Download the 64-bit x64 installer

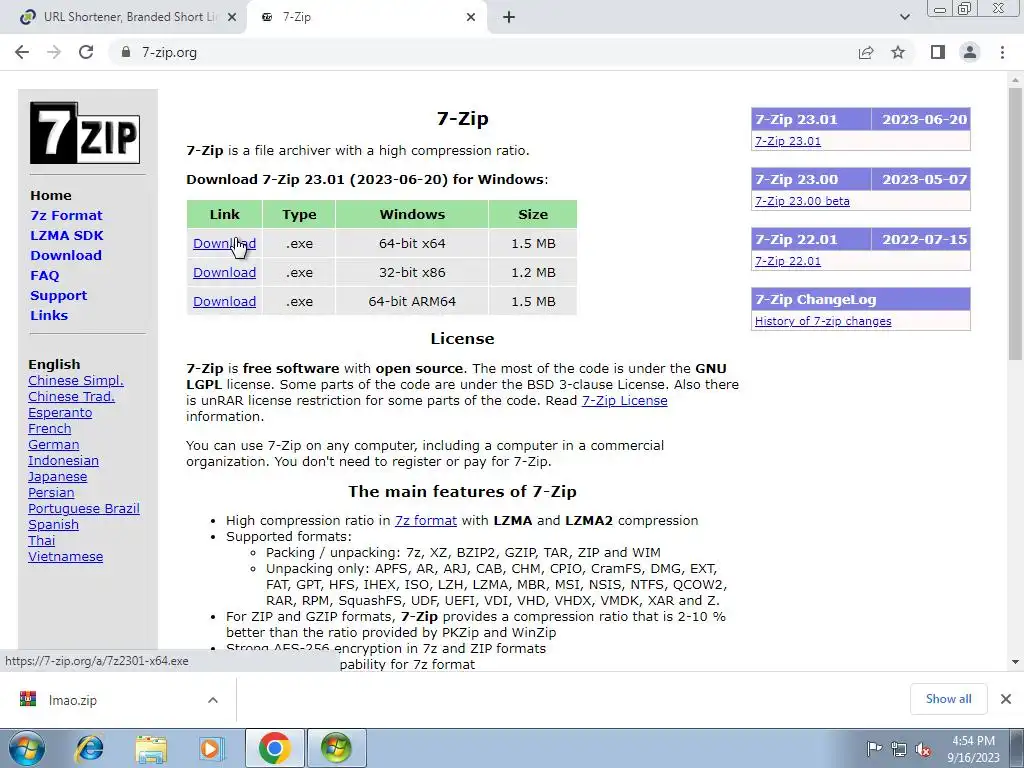tap(224, 244)
